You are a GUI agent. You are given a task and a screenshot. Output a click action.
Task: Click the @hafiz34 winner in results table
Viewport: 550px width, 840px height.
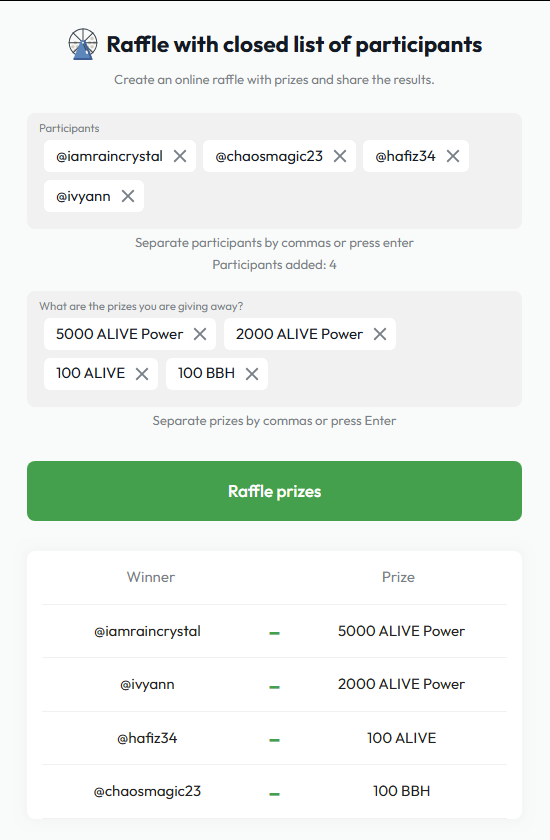click(147, 738)
